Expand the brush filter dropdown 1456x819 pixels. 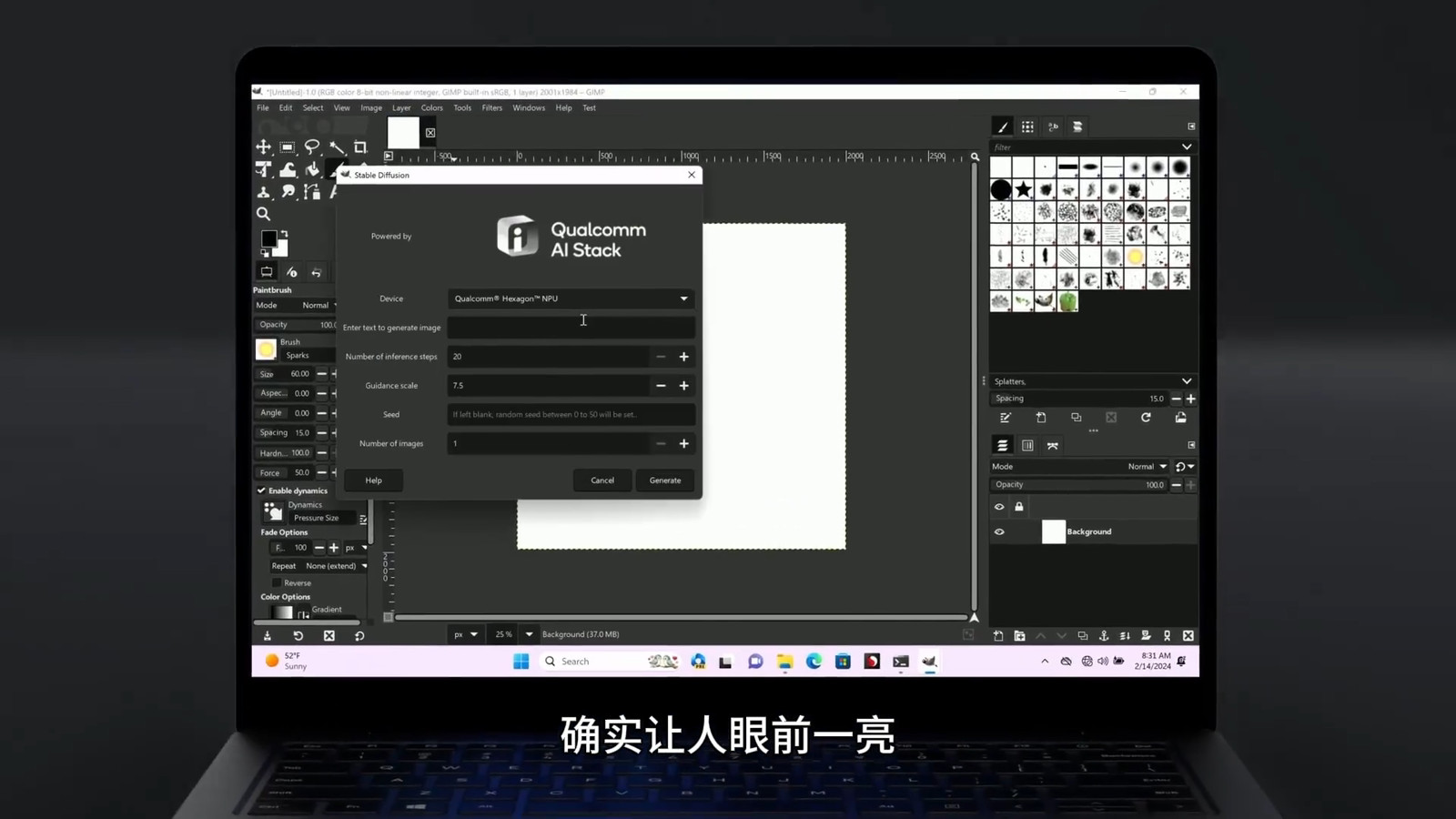1187,147
